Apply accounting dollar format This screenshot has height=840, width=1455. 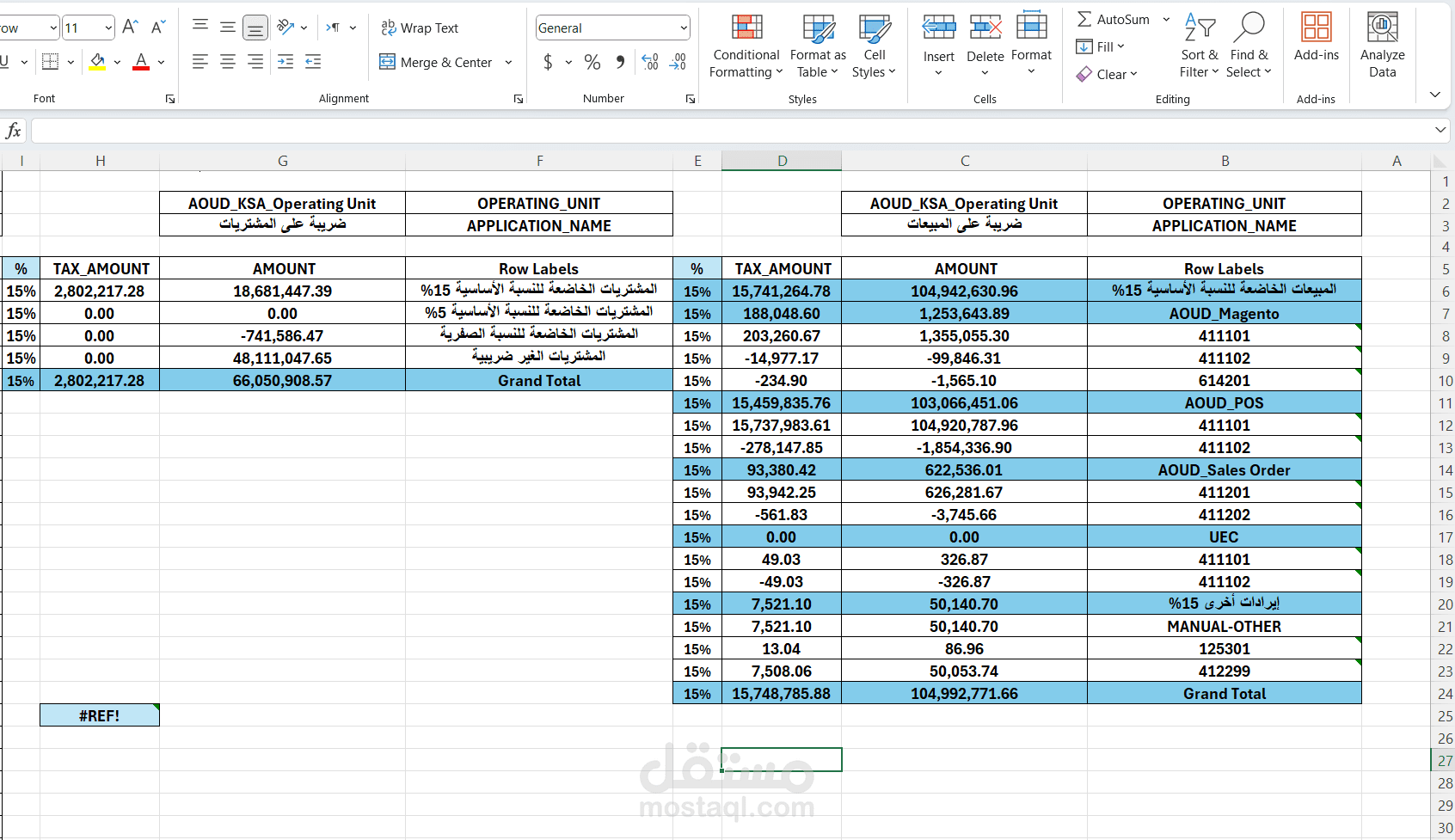[x=548, y=62]
